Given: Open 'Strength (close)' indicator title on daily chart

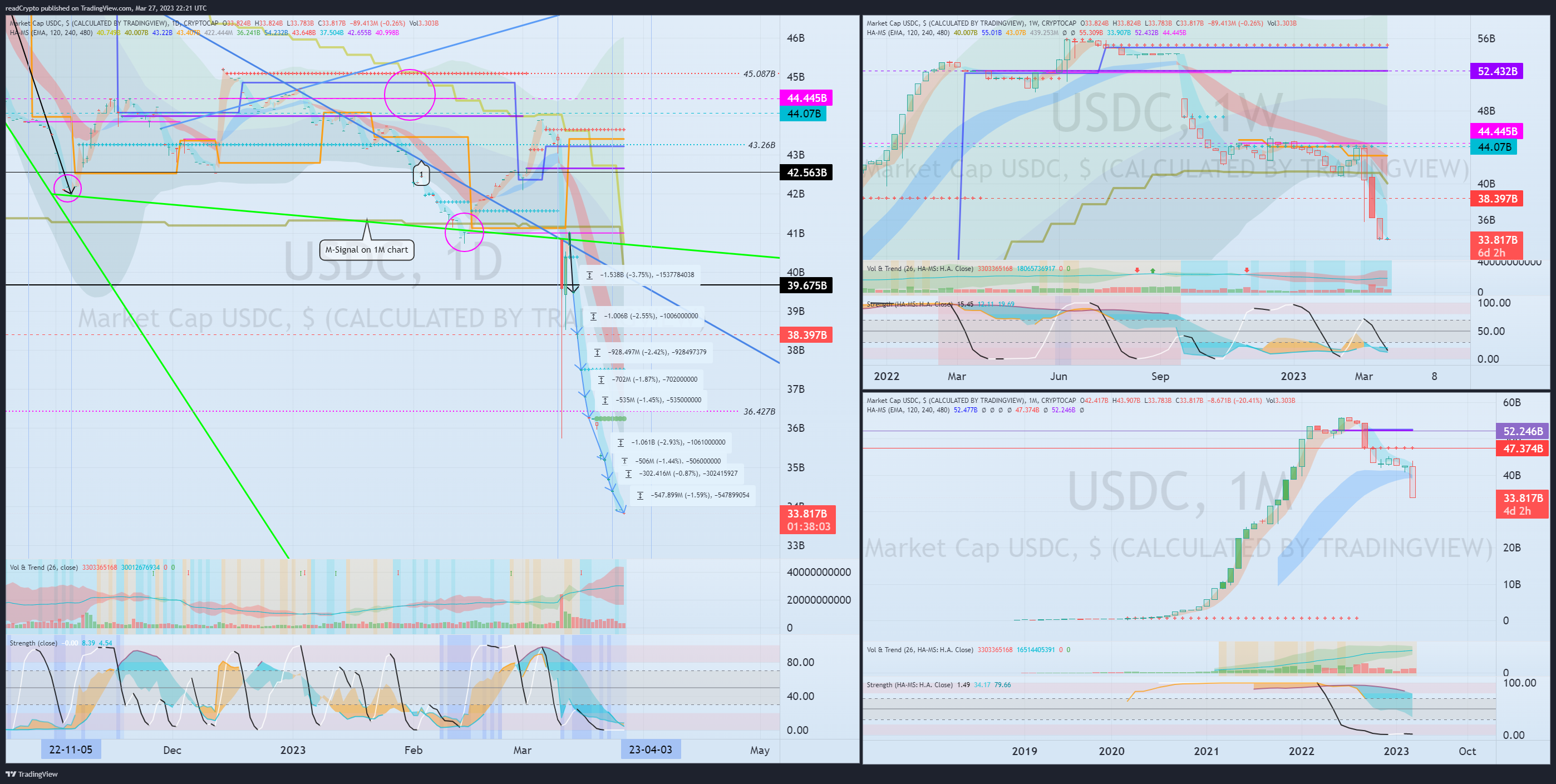Looking at the screenshot, I should click(33, 643).
